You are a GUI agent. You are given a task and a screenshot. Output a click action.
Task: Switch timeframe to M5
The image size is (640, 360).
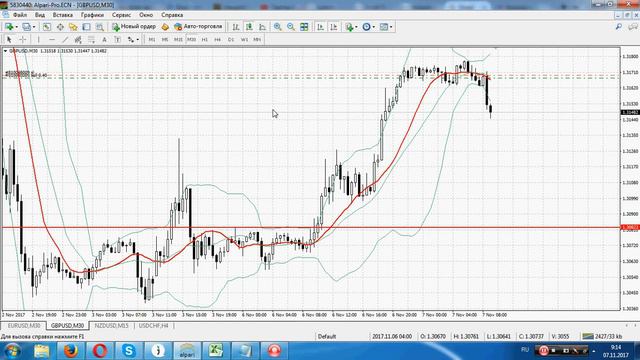point(164,40)
